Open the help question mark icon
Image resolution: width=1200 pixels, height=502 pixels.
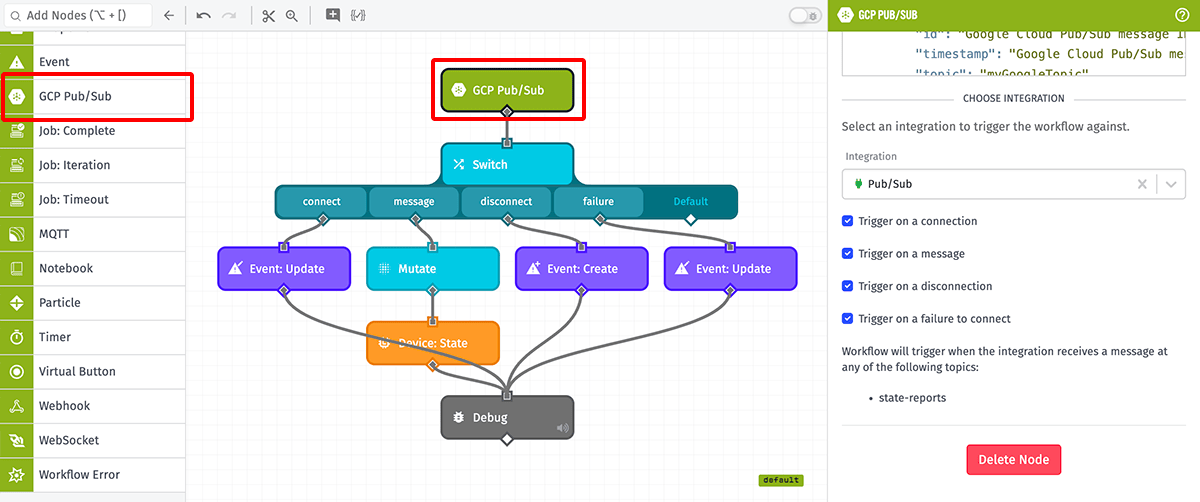click(x=1182, y=15)
